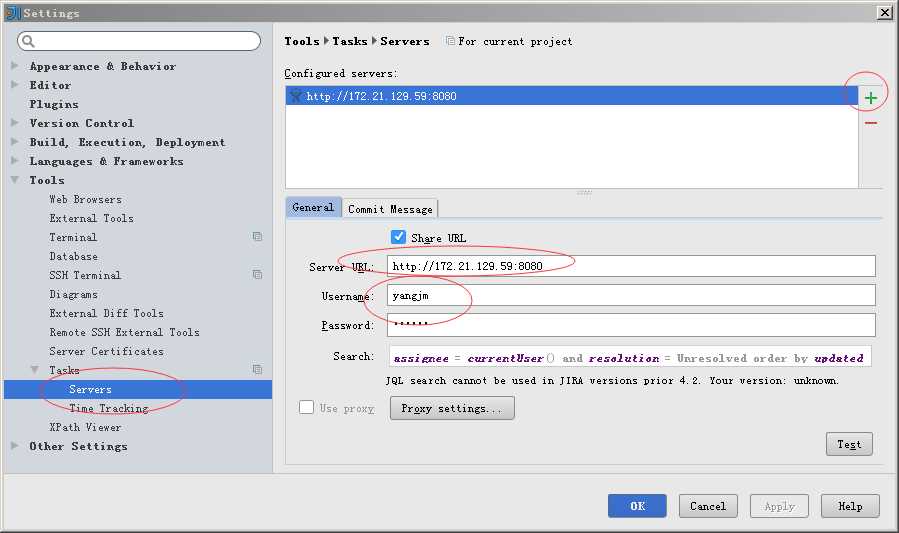Expand Version Control settings
Screen dimensions: 899x533
click(15, 123)
